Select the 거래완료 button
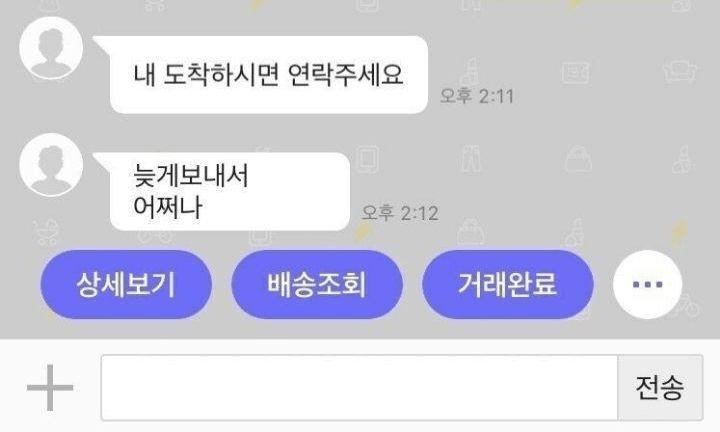Image resolution: width=720 pixels, height=432 pixels. point(507,285)
